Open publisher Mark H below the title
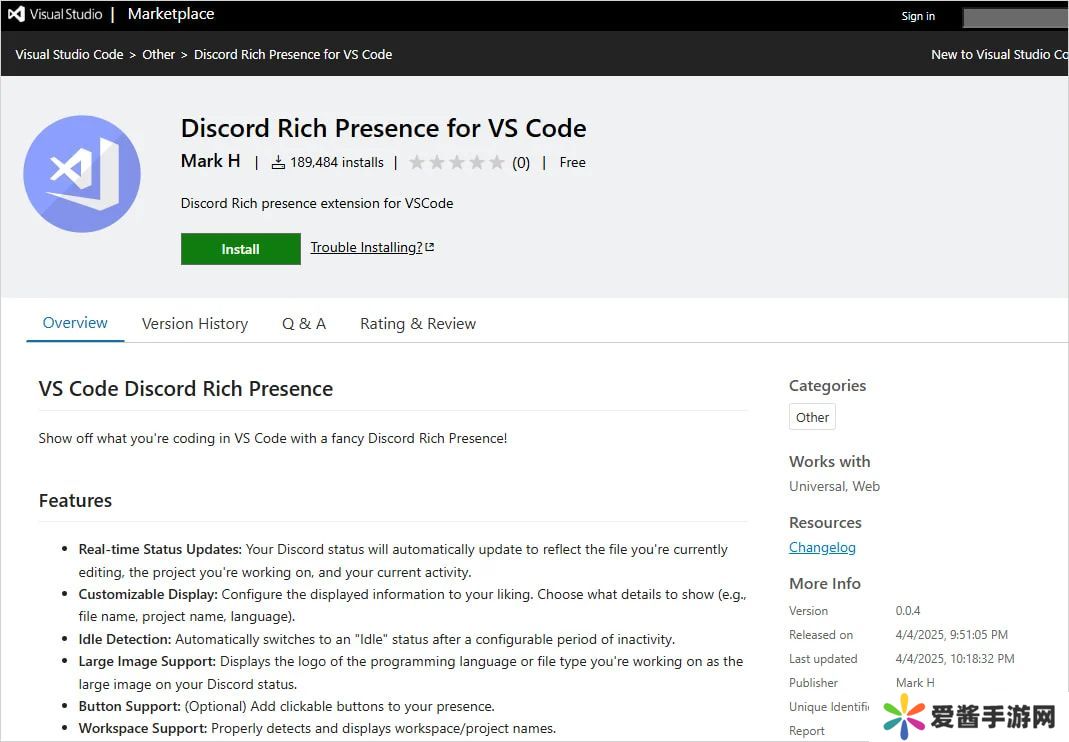Viewport: 1069px width, 742px height. coord(210,161)
